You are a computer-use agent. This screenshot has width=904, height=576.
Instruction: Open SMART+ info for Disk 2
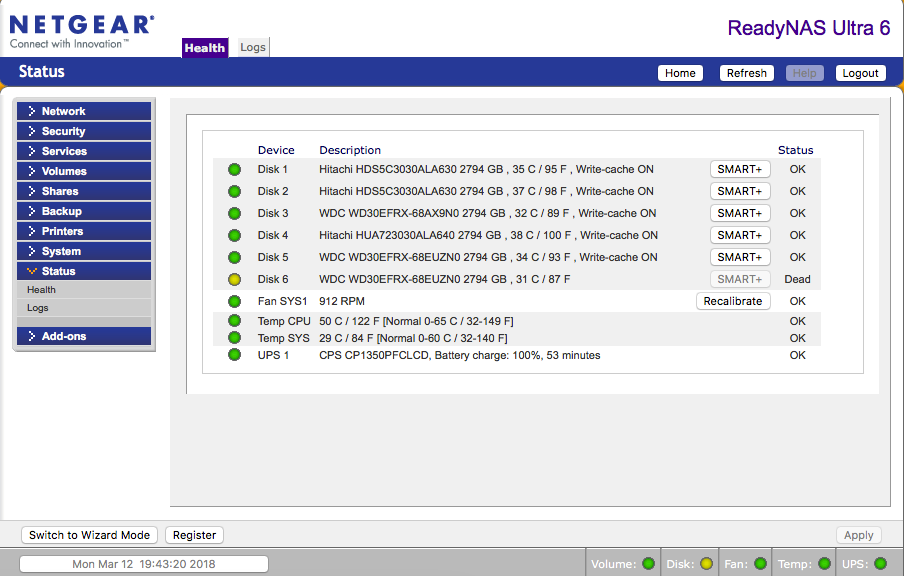[x=740, y=191]
